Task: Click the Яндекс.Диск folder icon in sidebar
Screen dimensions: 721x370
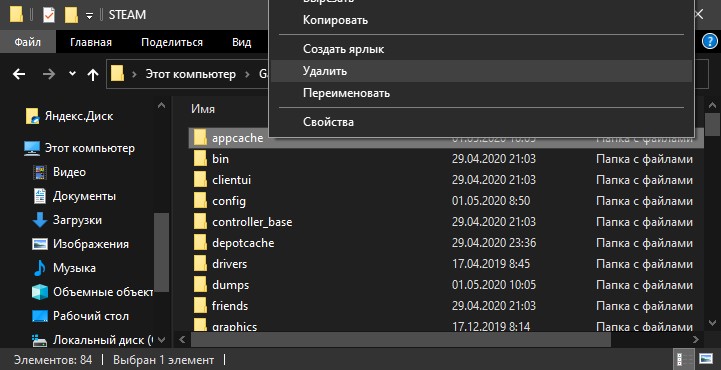Action: [x=32, y=116]
